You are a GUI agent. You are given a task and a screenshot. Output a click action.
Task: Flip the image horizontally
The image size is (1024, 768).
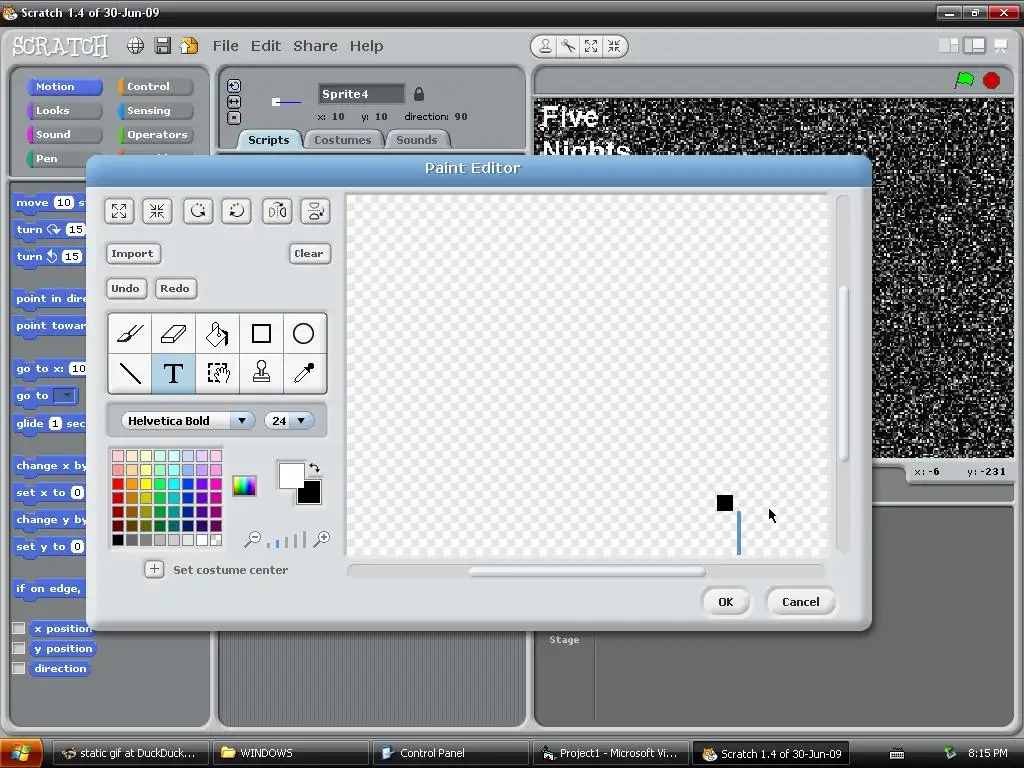pyautogui.click(x=277, y=211)
